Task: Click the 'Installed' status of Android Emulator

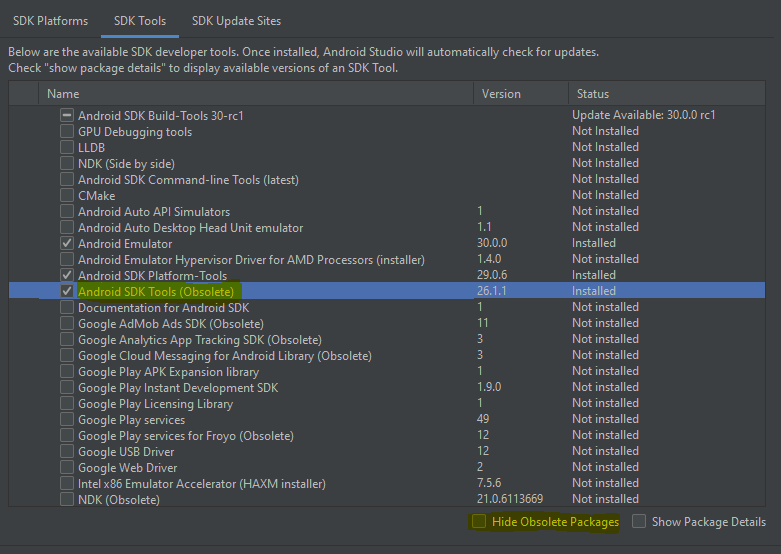Action: (594, 243)
